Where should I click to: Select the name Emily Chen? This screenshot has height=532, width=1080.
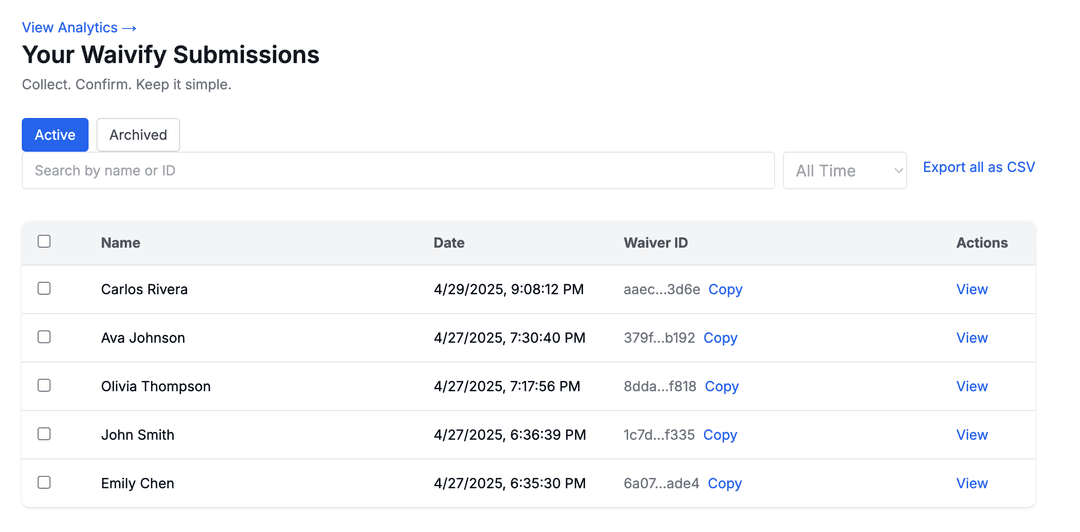point(138,483)
